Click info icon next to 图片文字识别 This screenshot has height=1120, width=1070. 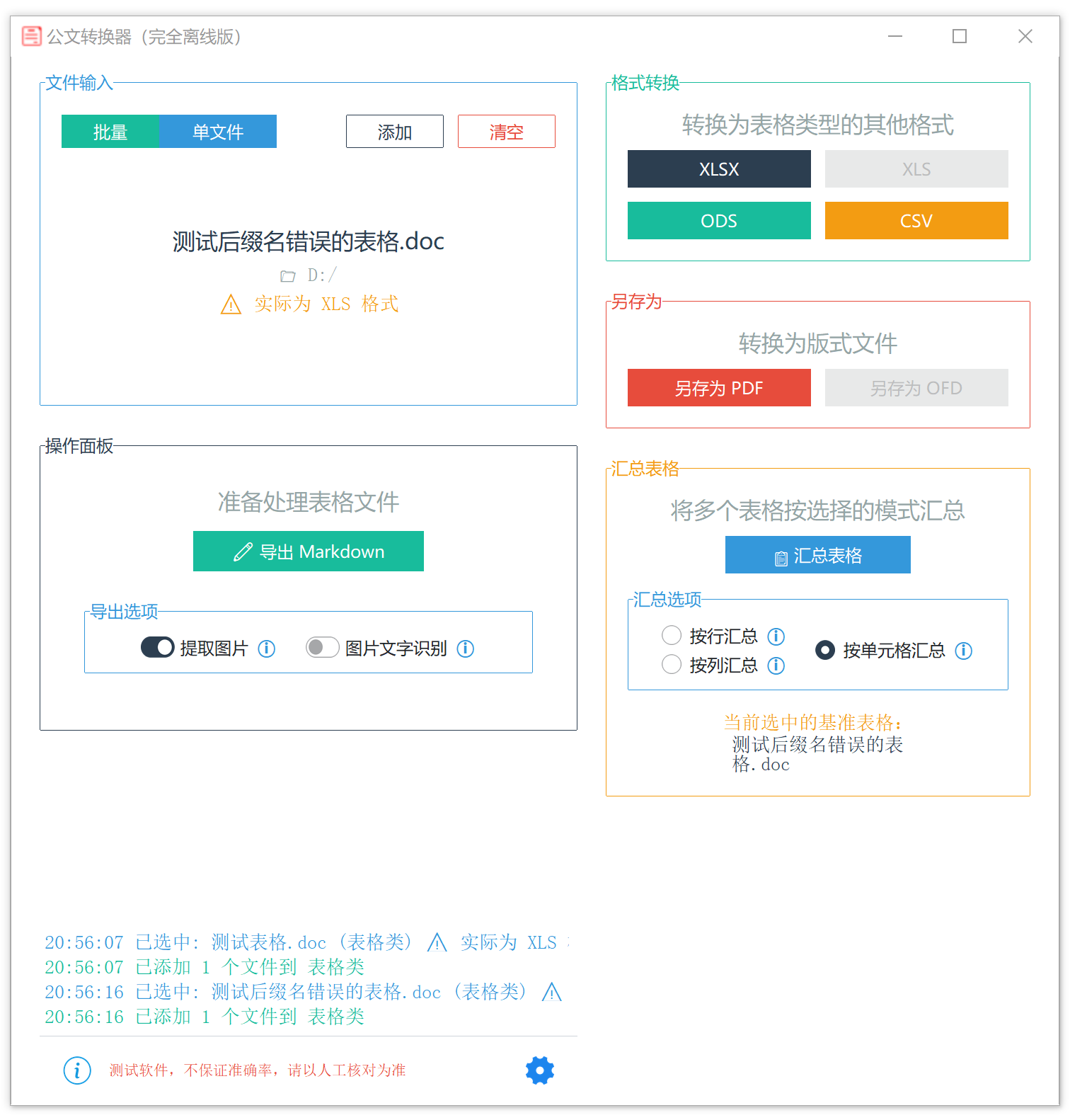pyautogui.click(x=466, y=648)
